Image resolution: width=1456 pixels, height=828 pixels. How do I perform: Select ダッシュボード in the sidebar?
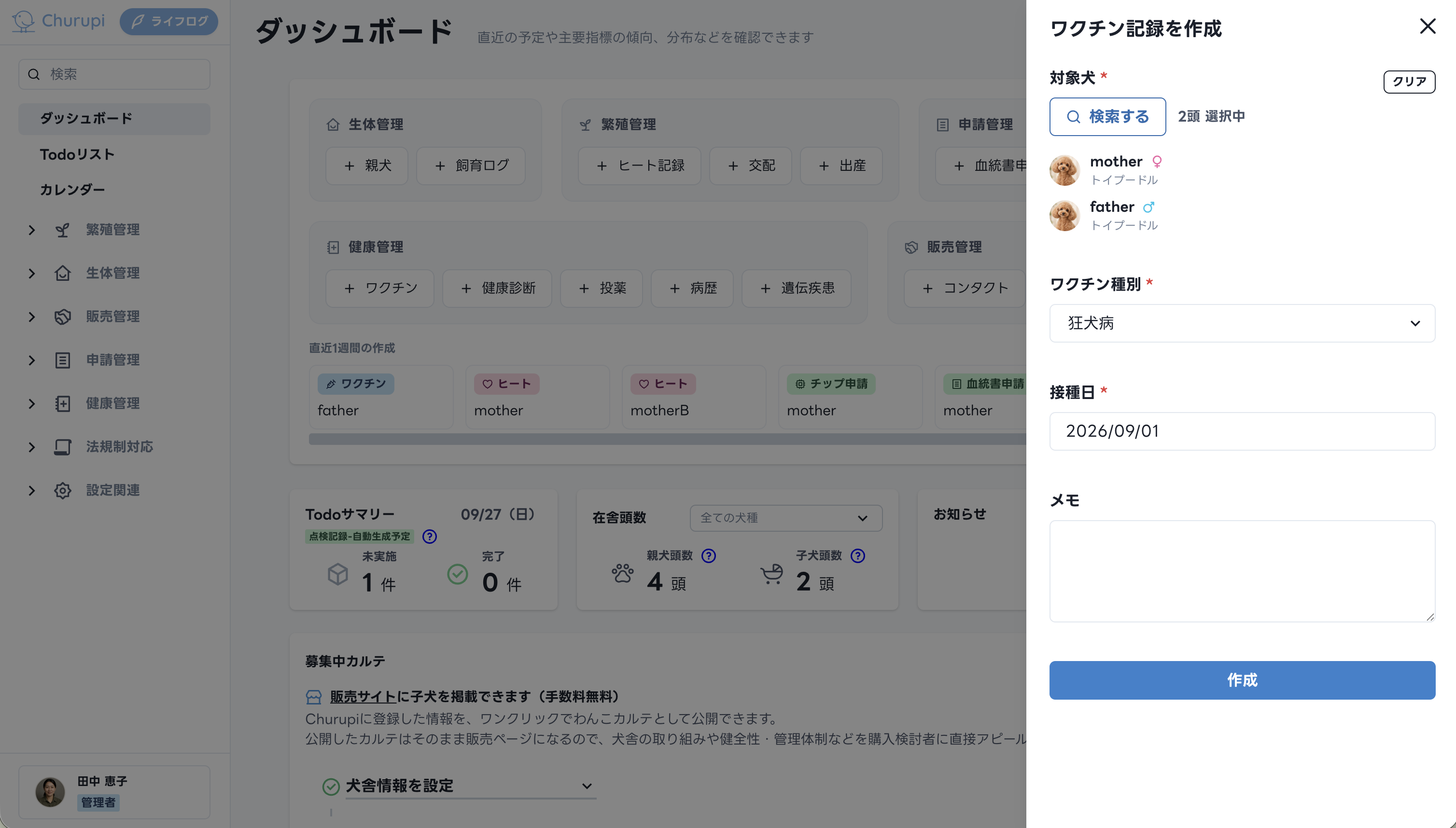coord(114,118)
